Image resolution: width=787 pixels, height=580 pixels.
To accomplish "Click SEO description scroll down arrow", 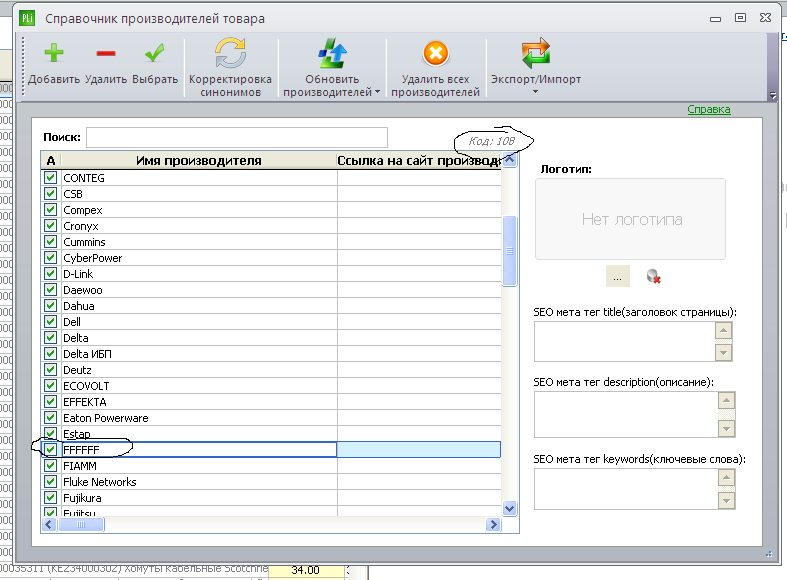I will click(x=726, y=428).
